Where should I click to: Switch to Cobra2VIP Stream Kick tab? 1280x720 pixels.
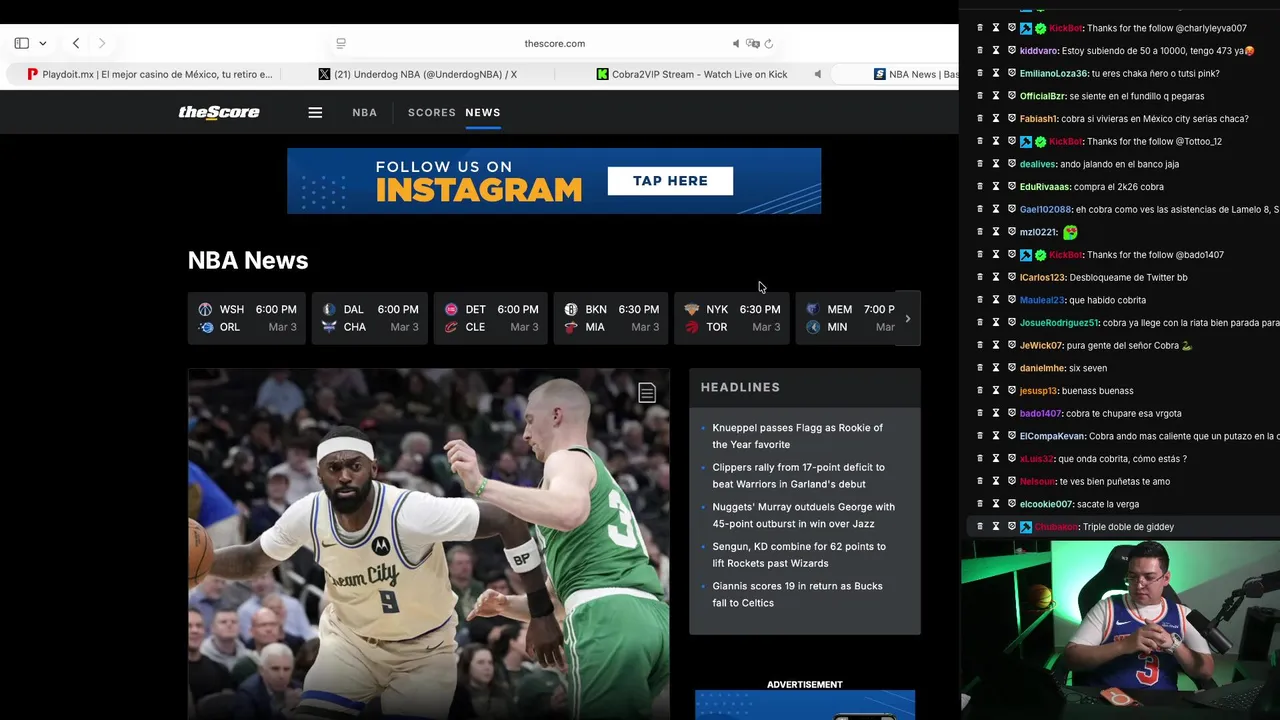[x=692, y=74]
